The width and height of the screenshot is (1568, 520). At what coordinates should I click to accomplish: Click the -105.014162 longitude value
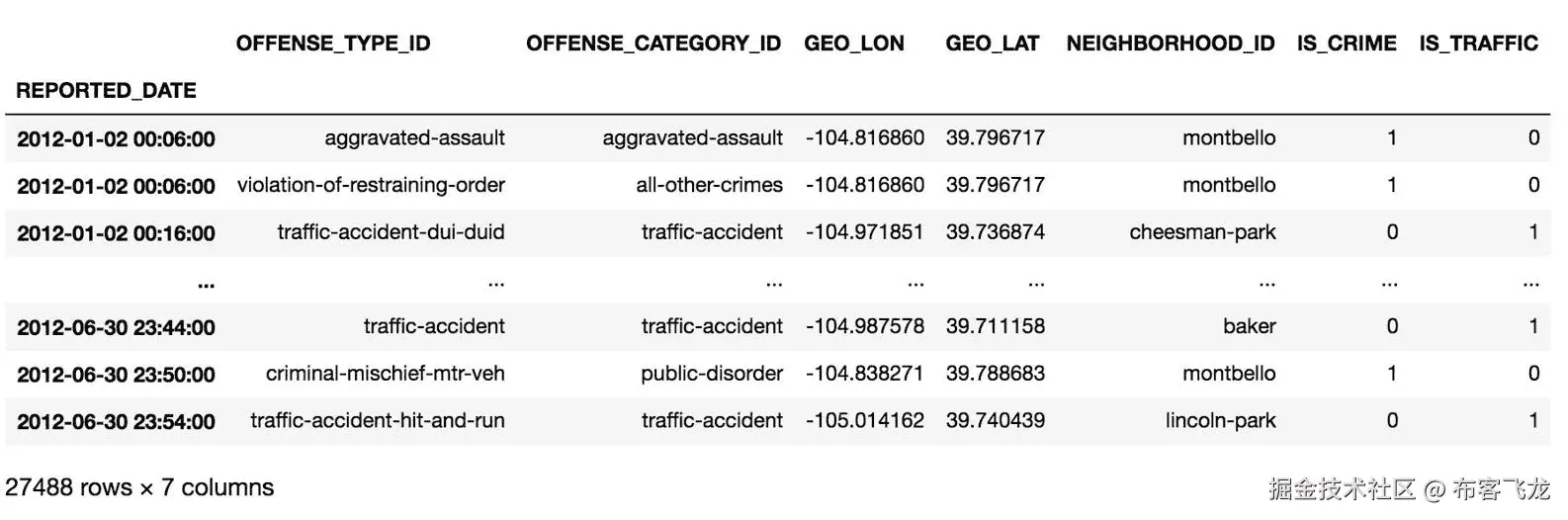coord(864,420)
